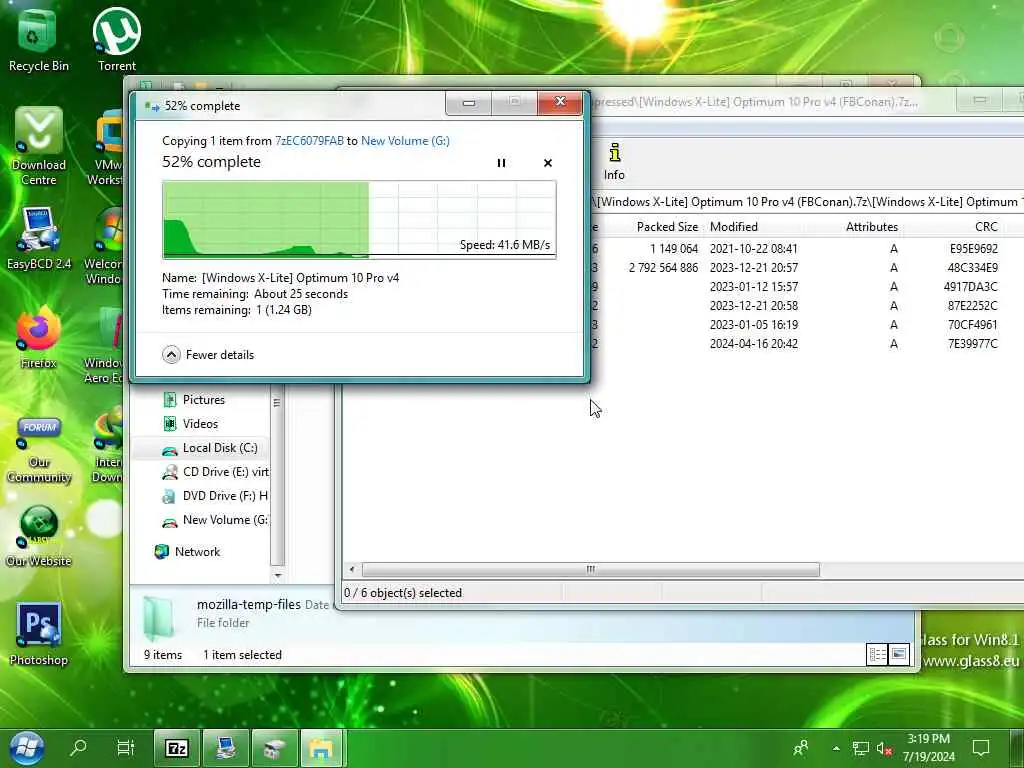Open network status tray icon
This screenshot has height=768, width=1024.
[x=860, y=748]
